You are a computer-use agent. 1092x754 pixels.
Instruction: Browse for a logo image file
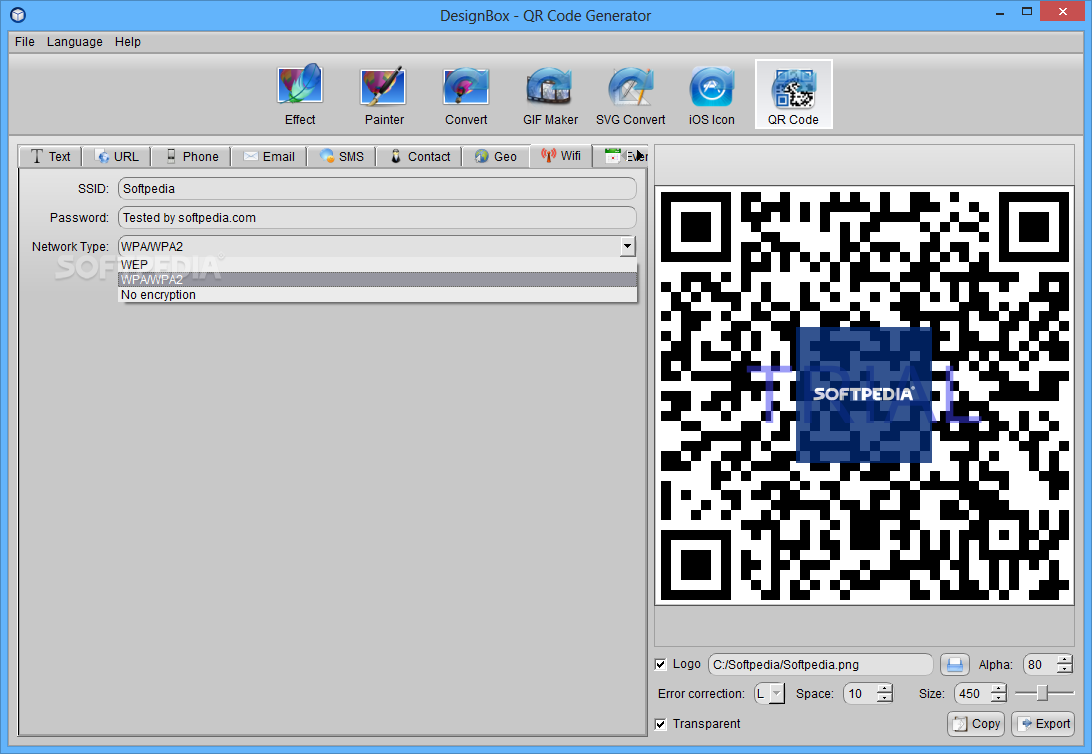click(x=955, y=665)
